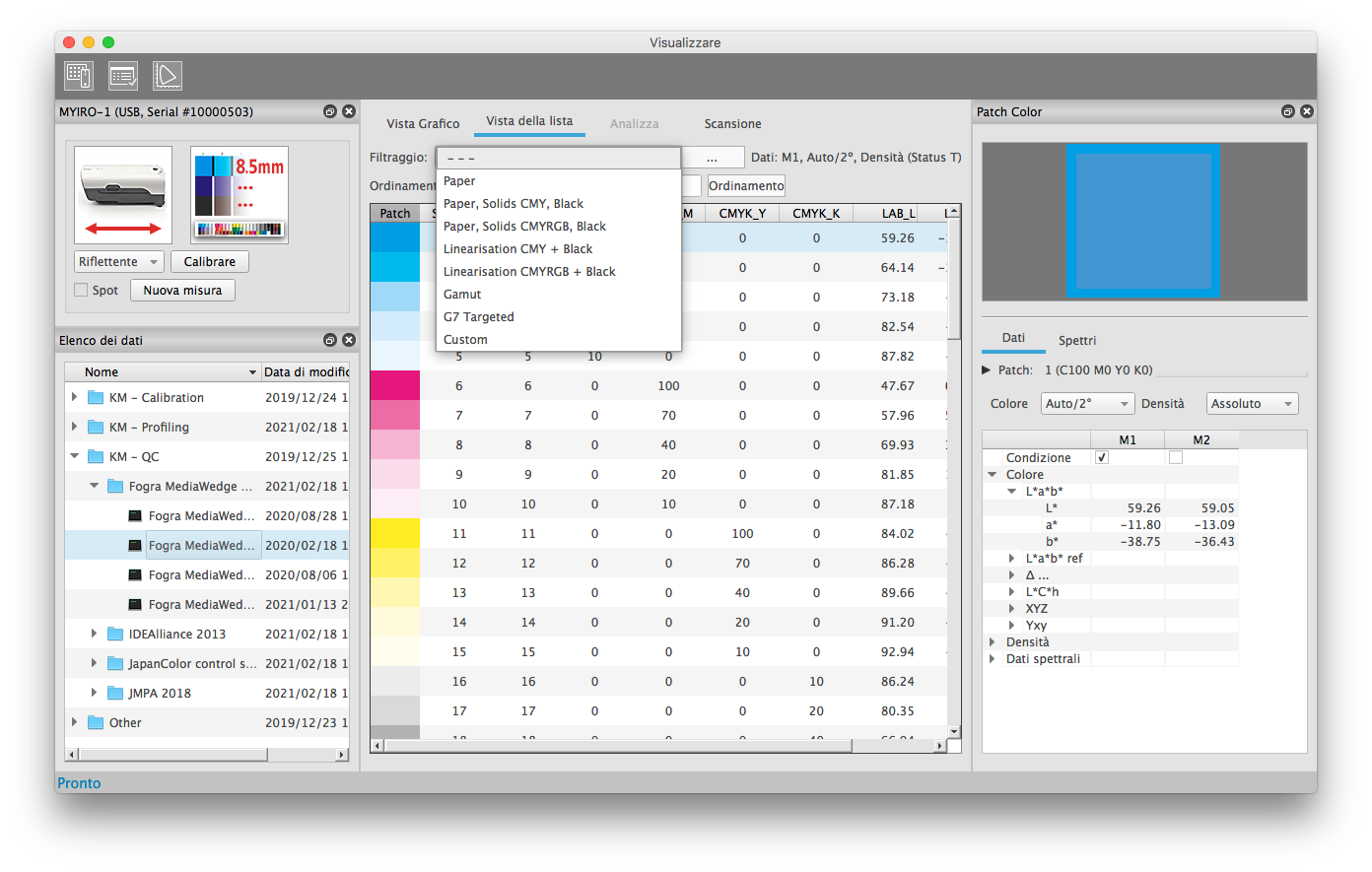Select the KM - Profiling folder
Image resolution: width=1372 pixels, height=872 pixels.
pos(149,428)
